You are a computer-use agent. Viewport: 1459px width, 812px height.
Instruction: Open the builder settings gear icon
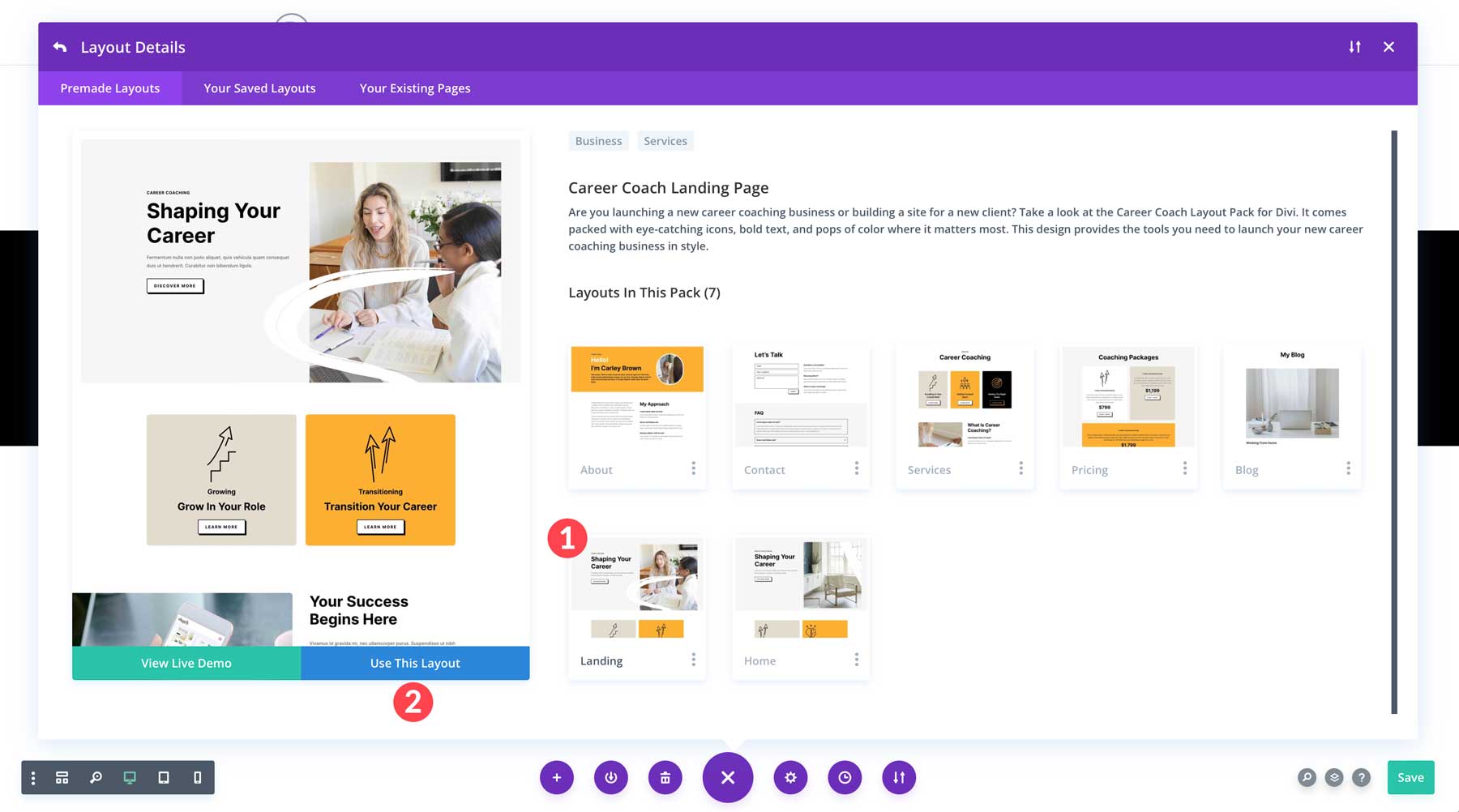pyautogui.click(x=790, y=777)
